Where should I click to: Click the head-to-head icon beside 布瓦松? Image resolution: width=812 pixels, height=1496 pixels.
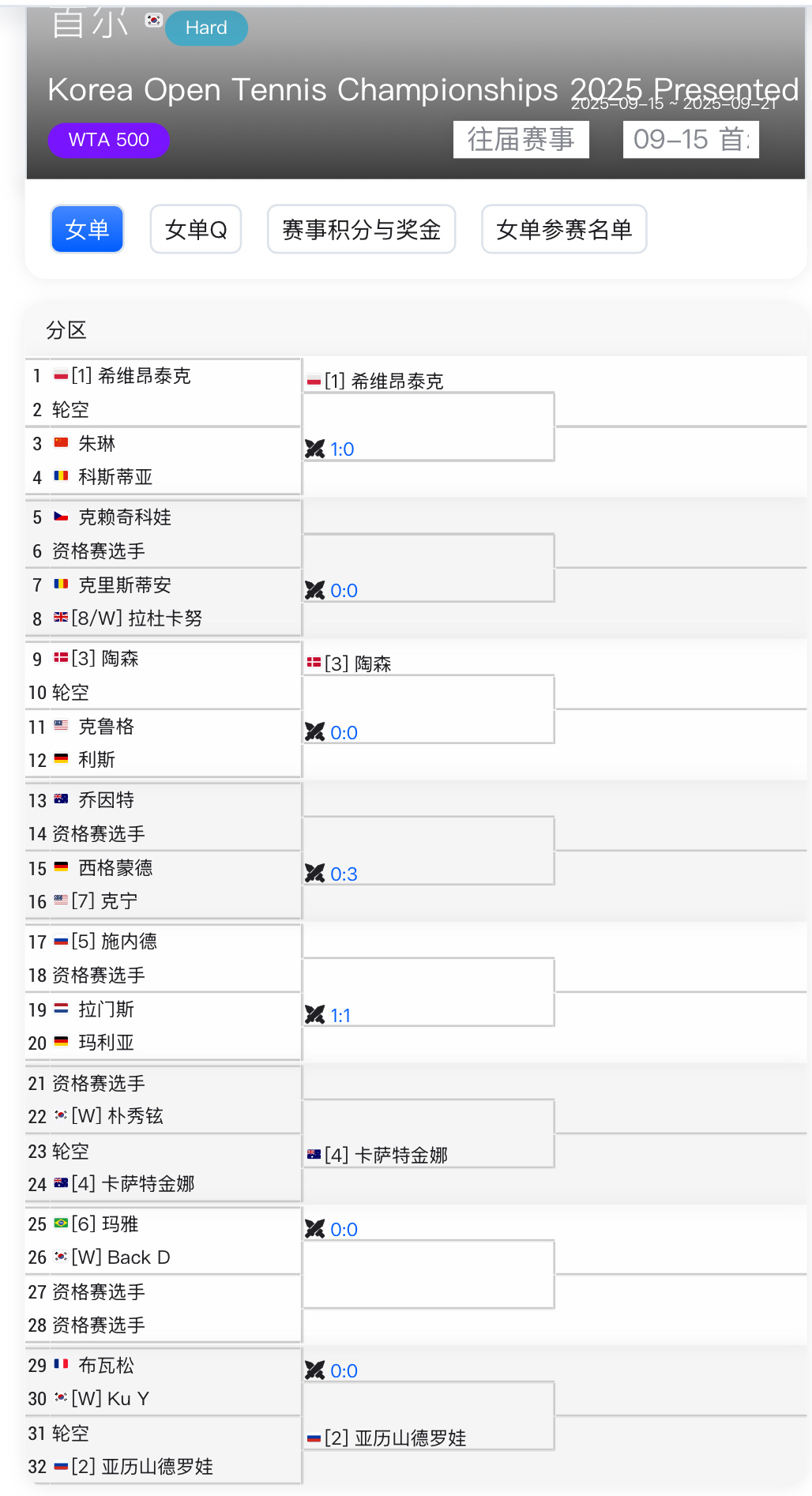315,1370
